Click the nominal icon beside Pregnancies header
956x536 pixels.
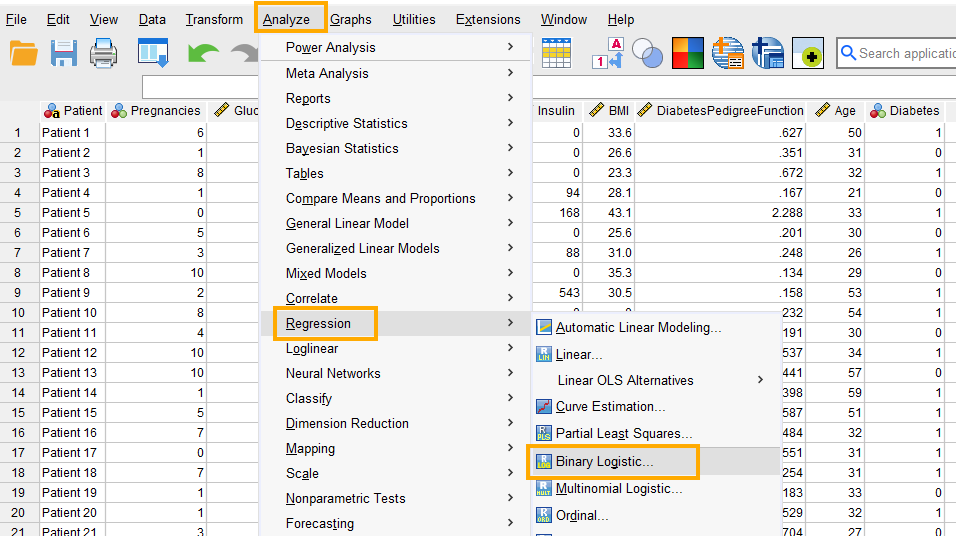(119, 110)
